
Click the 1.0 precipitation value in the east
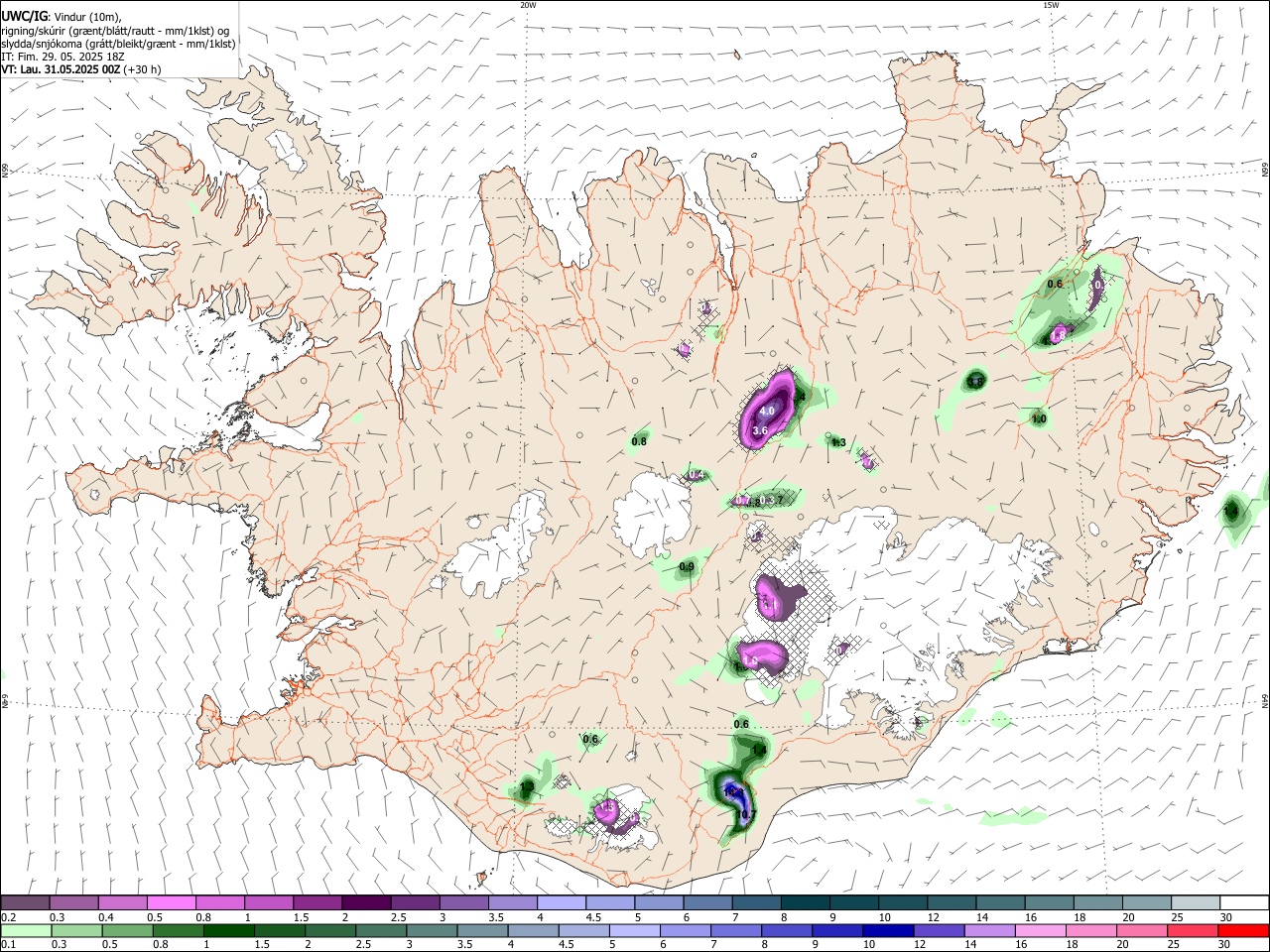tap(1039, 419)
